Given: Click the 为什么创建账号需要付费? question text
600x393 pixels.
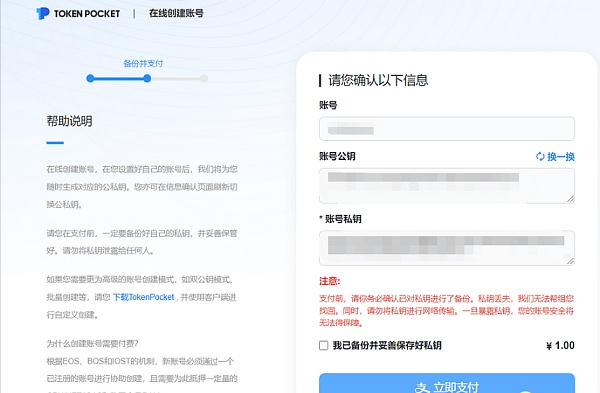Looking at the screenshot, I should (x=92, y=344).
